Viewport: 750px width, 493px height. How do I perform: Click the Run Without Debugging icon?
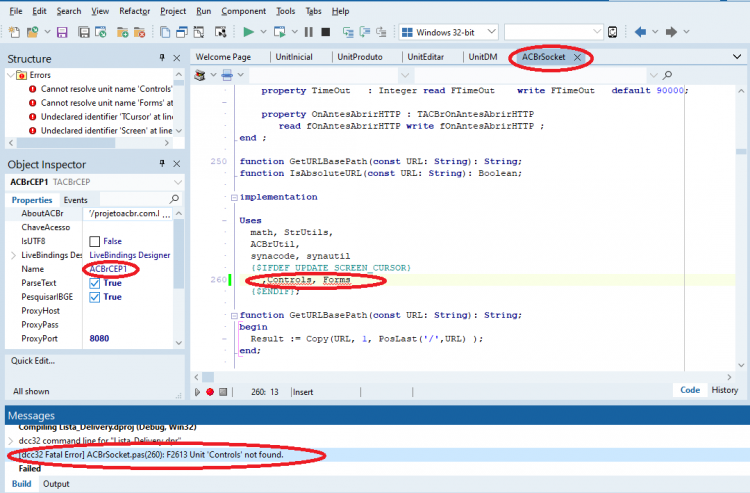(280, 32)
